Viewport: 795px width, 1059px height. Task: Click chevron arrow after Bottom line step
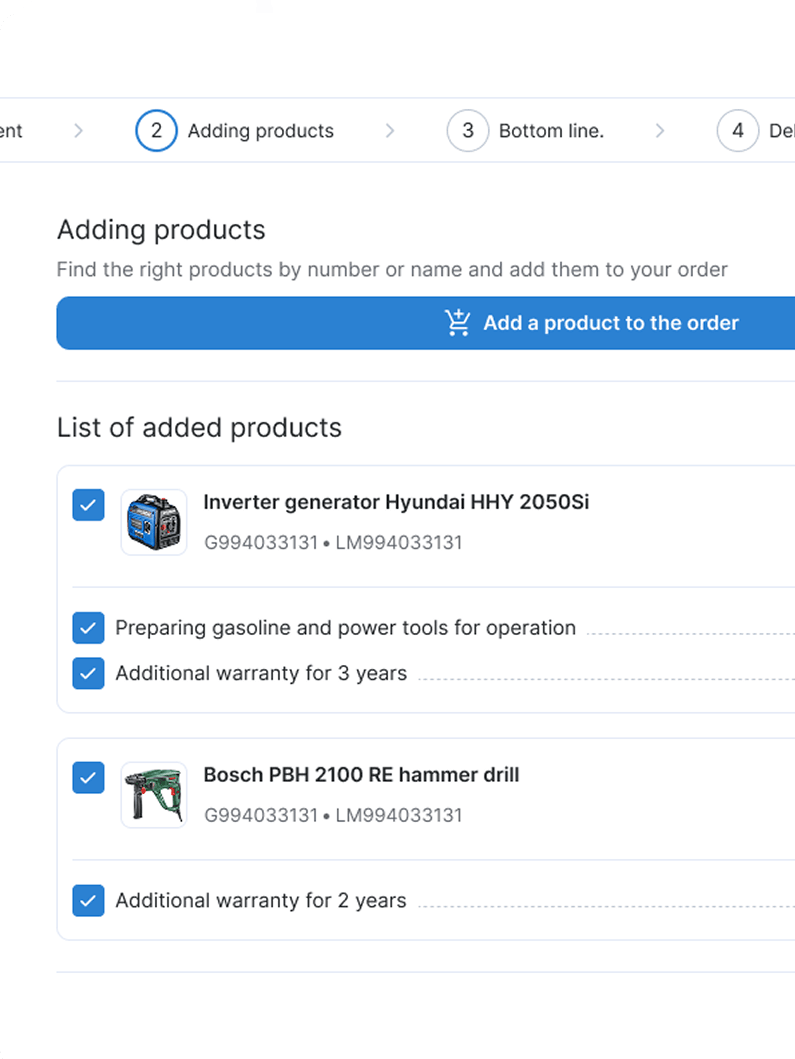pos(660,130)
